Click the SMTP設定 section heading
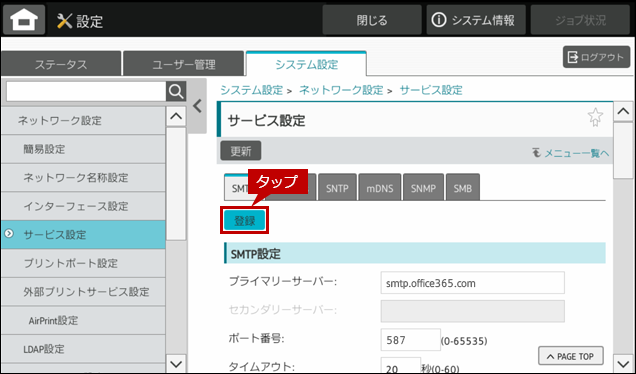The image size is (636, 374). (x=415, y=254)
